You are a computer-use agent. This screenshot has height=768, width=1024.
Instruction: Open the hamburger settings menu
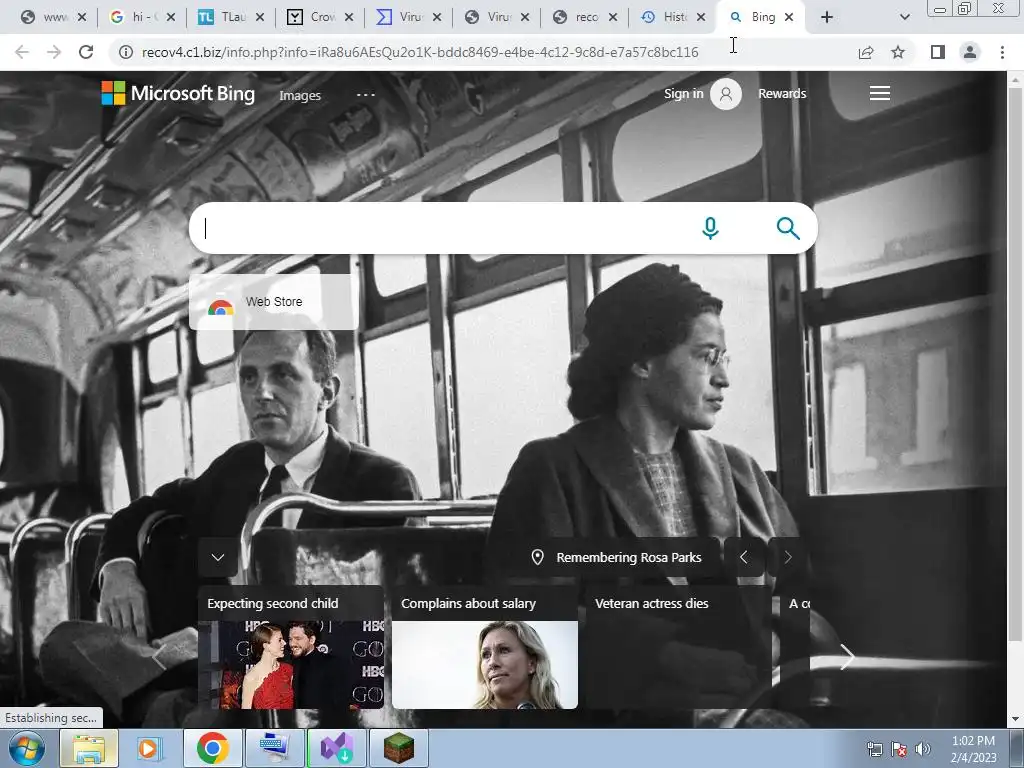[880, 93]
